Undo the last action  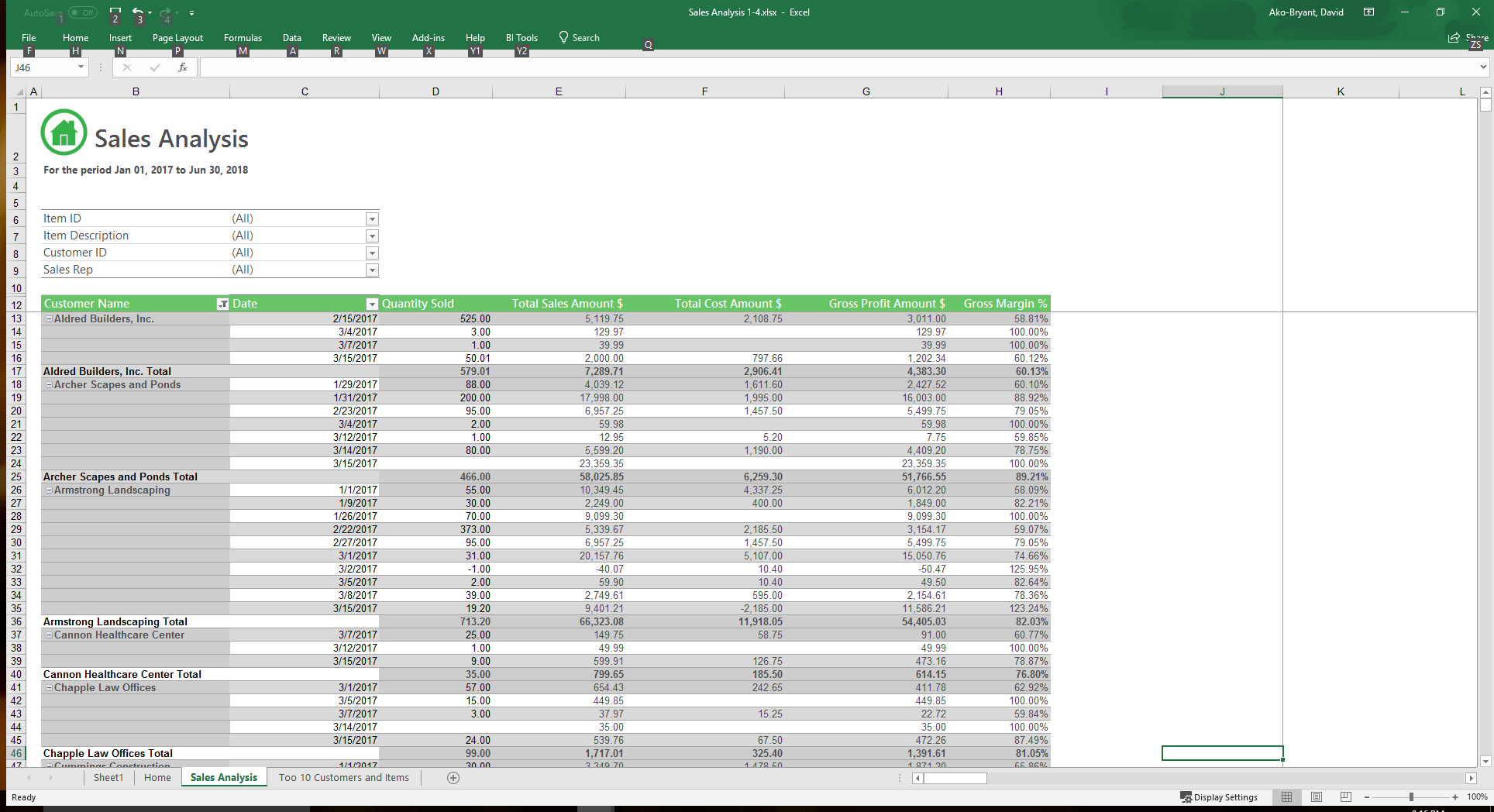point(138,12)
